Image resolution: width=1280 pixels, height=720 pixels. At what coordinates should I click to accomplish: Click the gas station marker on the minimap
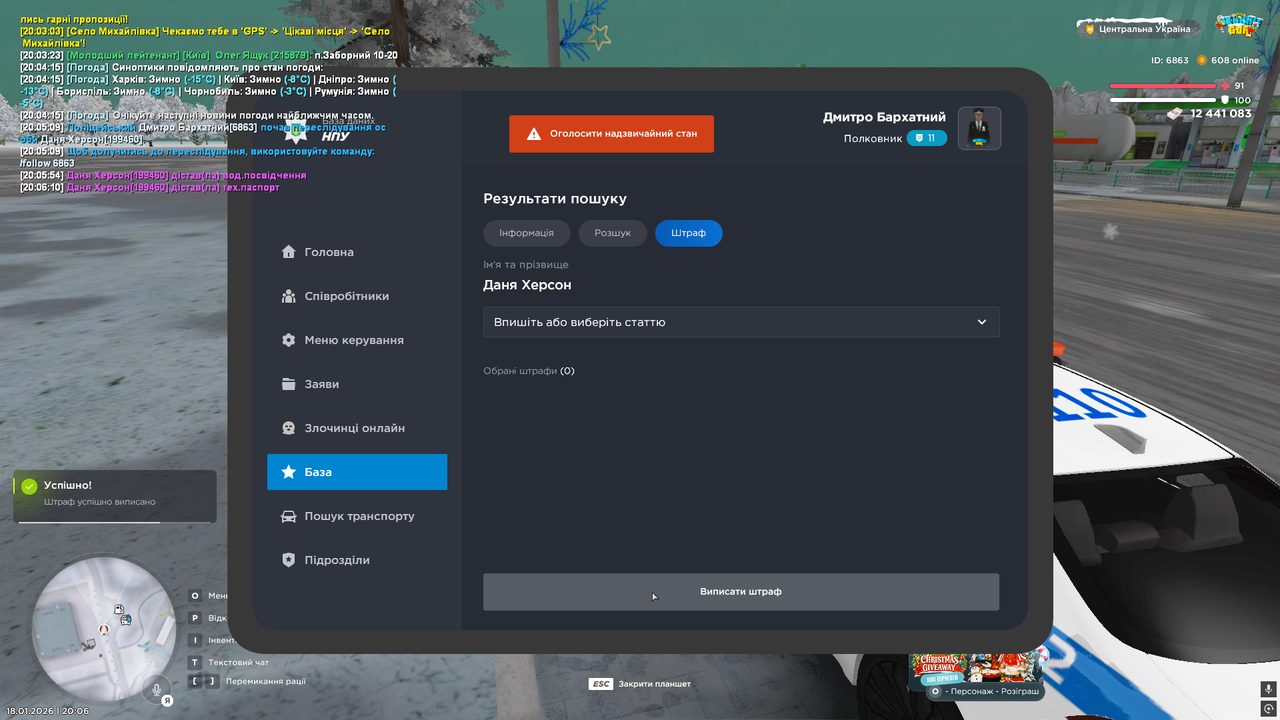click(119, 610)
